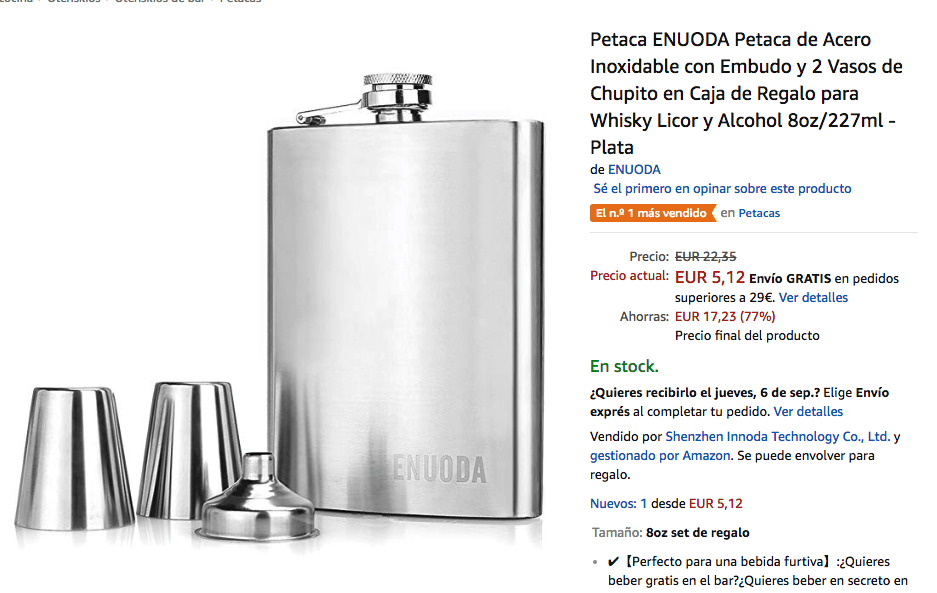The width and height of the screenshot is (937, 593).
Task: Open the seller link Shenzhen Innoda Technology Co., Ltd.
Action: point(778,437)
